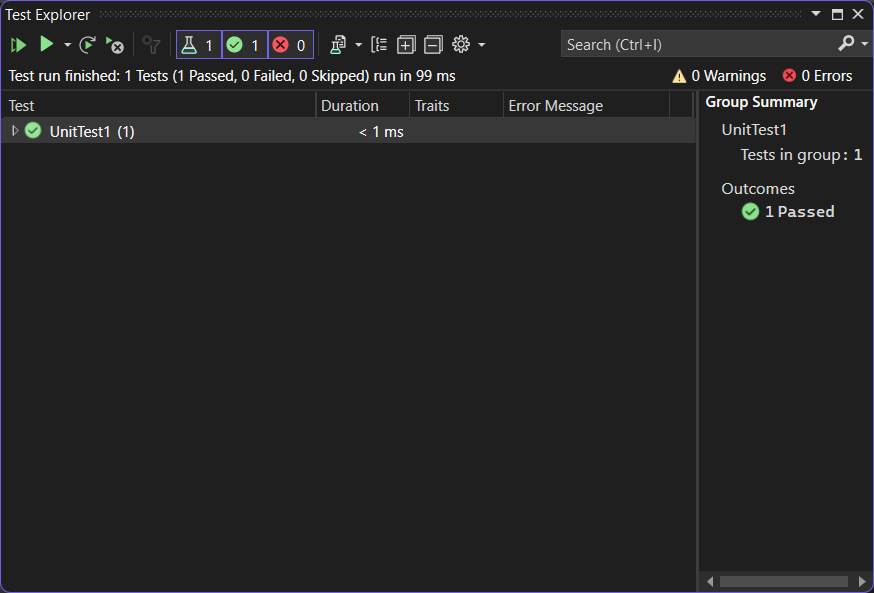Open the playlist flask icon

338,45
